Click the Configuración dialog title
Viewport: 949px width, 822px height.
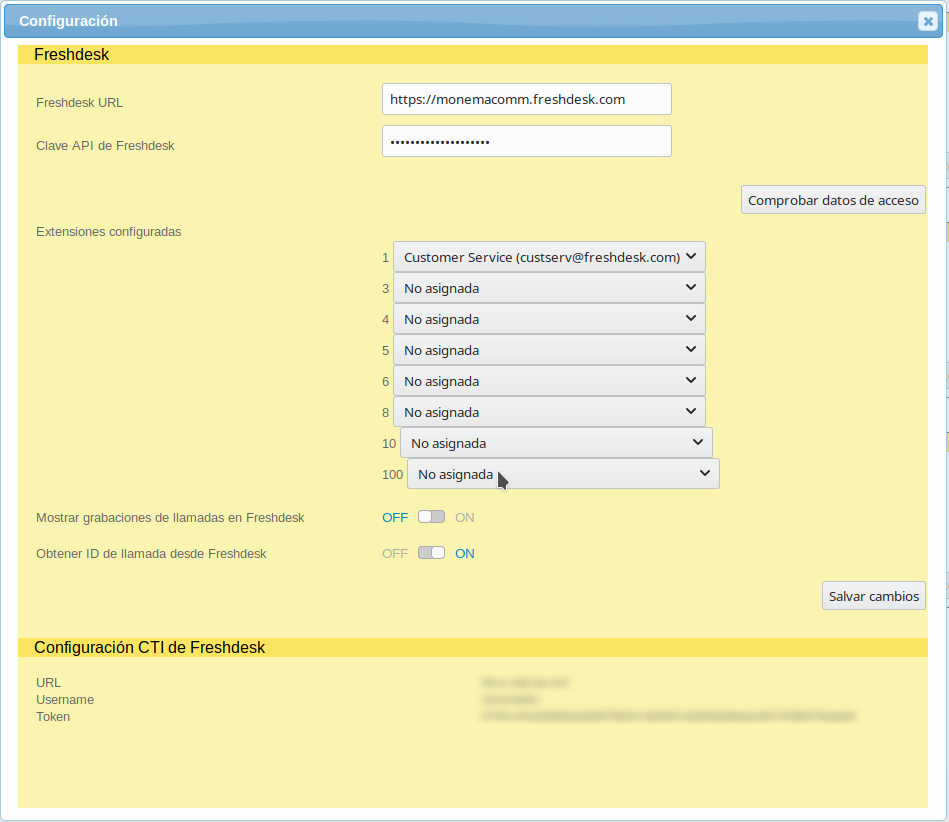(68, 21)
